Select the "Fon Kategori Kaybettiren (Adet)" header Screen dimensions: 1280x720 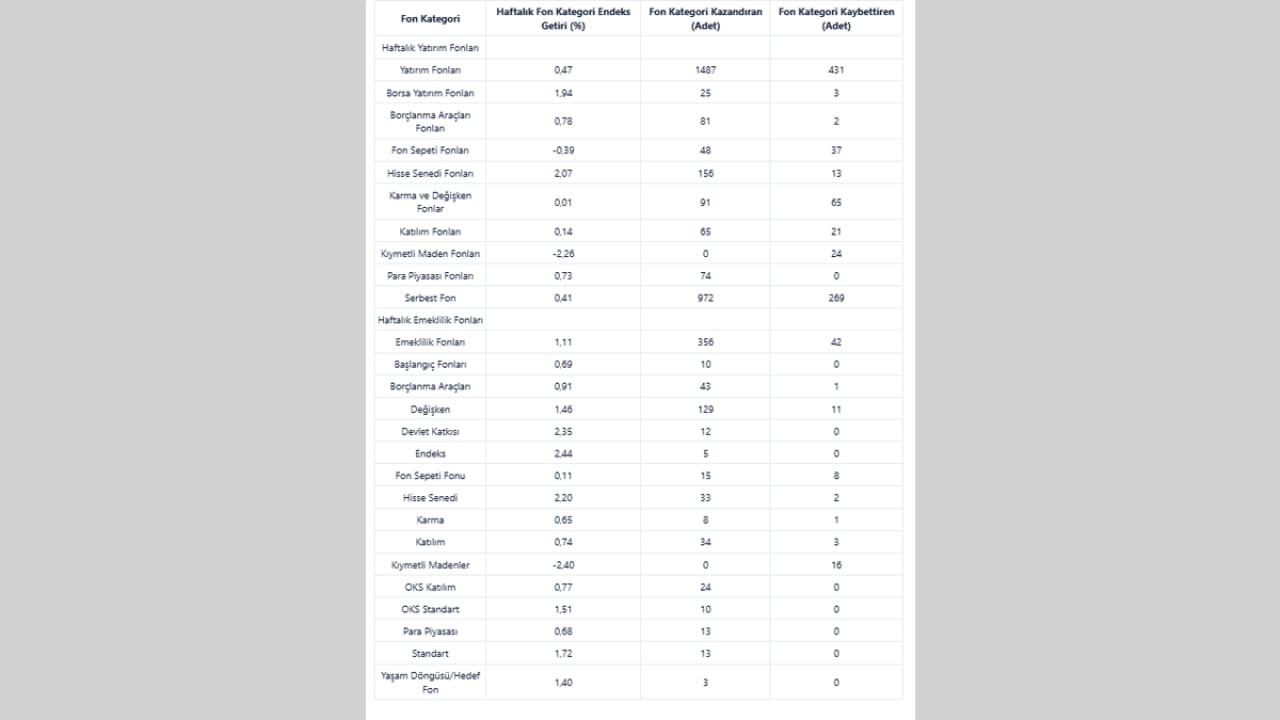[835, 19]
